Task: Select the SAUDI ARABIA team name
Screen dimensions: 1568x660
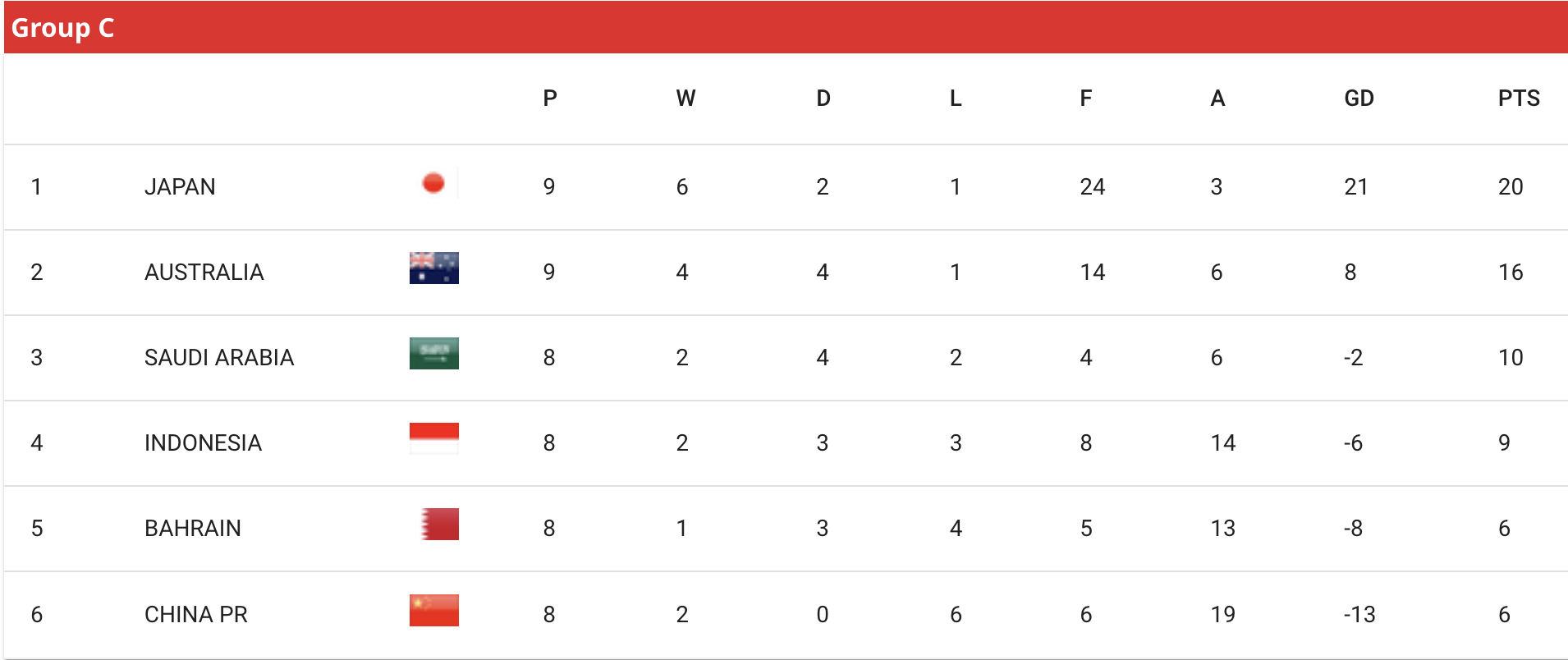Action: 219,358
